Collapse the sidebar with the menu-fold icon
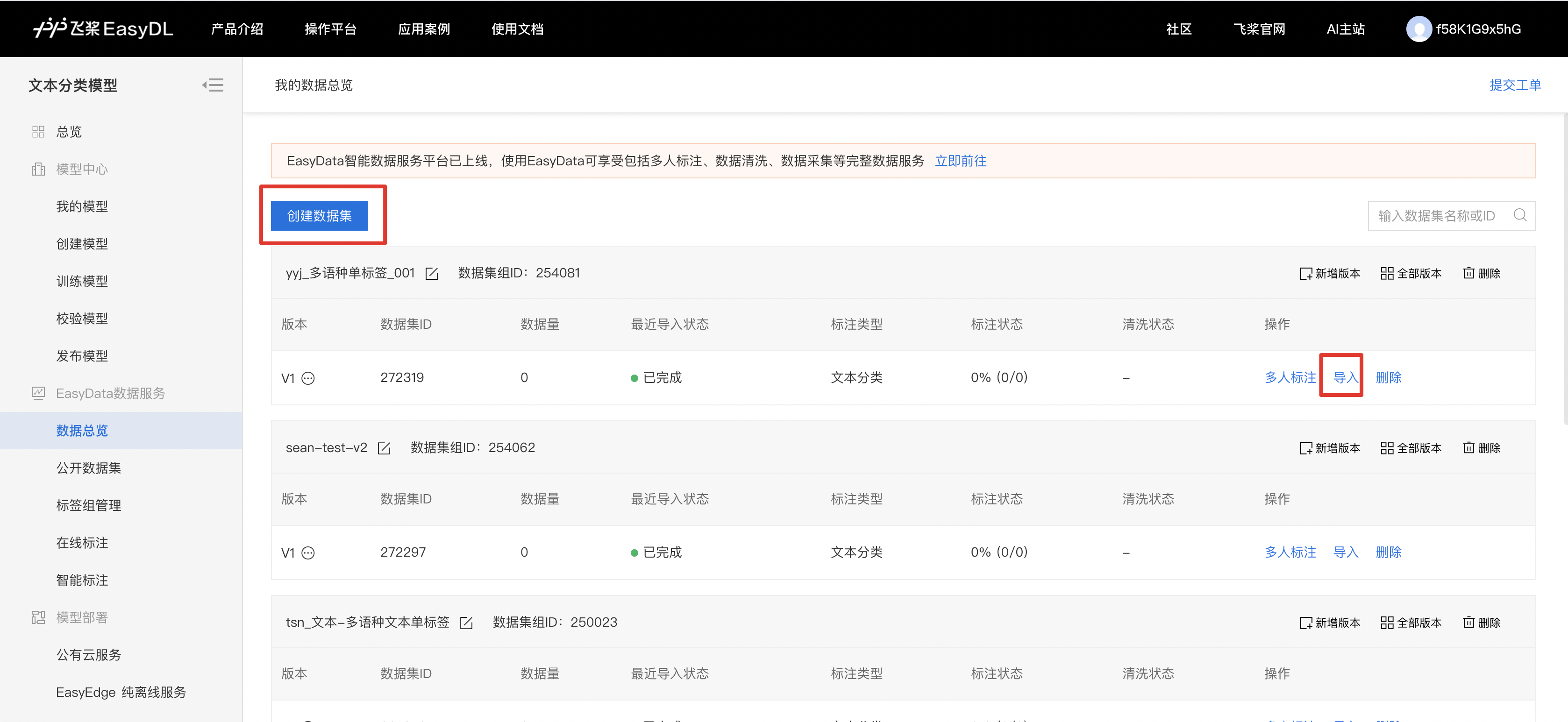This screenshot has height=722, width=1568. [x=213, y=85]
